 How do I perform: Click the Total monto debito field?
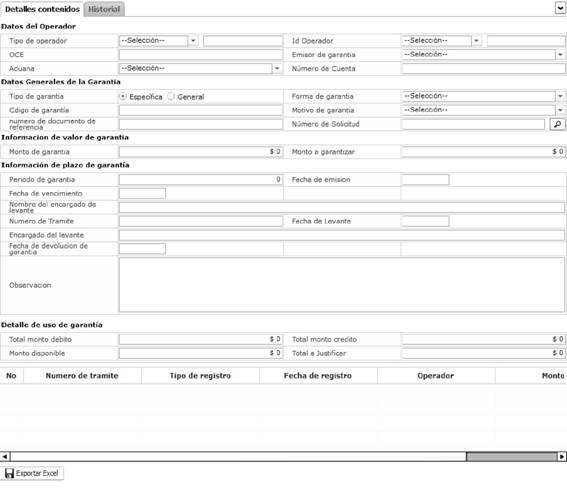201,339
